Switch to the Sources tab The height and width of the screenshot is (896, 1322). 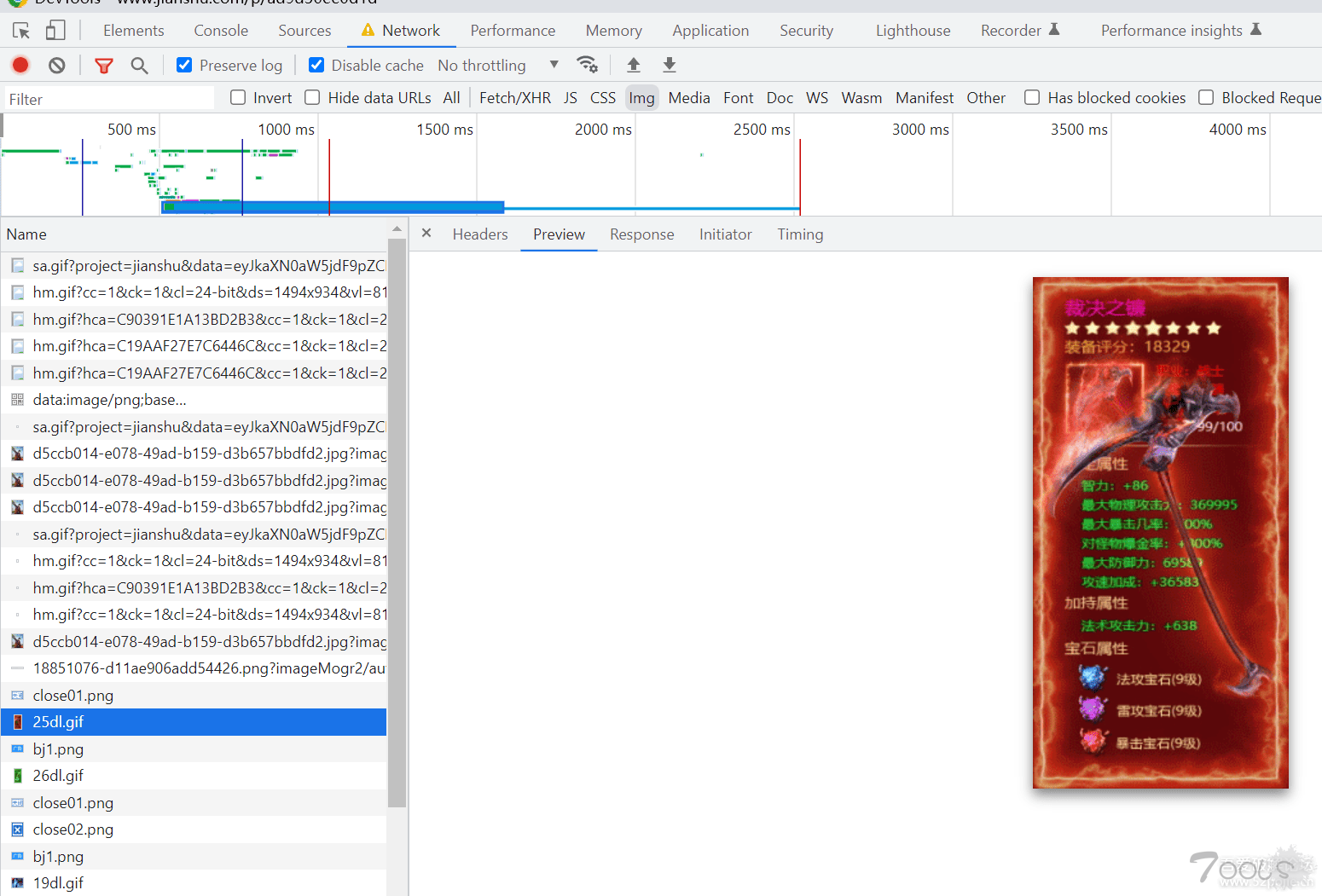pyautogui.click(x=304, y=31)
